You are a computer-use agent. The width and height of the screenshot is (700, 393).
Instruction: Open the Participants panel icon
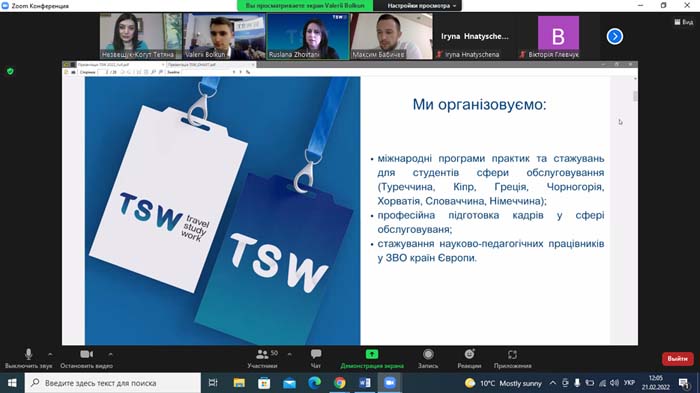point(262,354)
